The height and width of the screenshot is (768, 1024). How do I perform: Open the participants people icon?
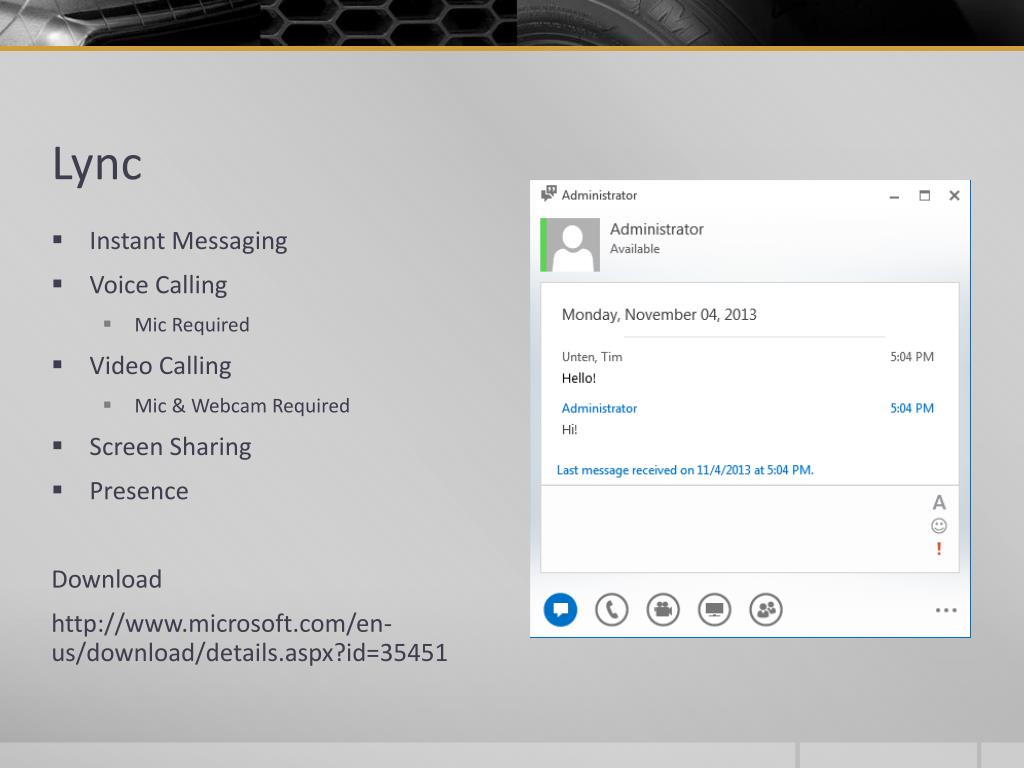pyautogui.click(x=766, y=609)
